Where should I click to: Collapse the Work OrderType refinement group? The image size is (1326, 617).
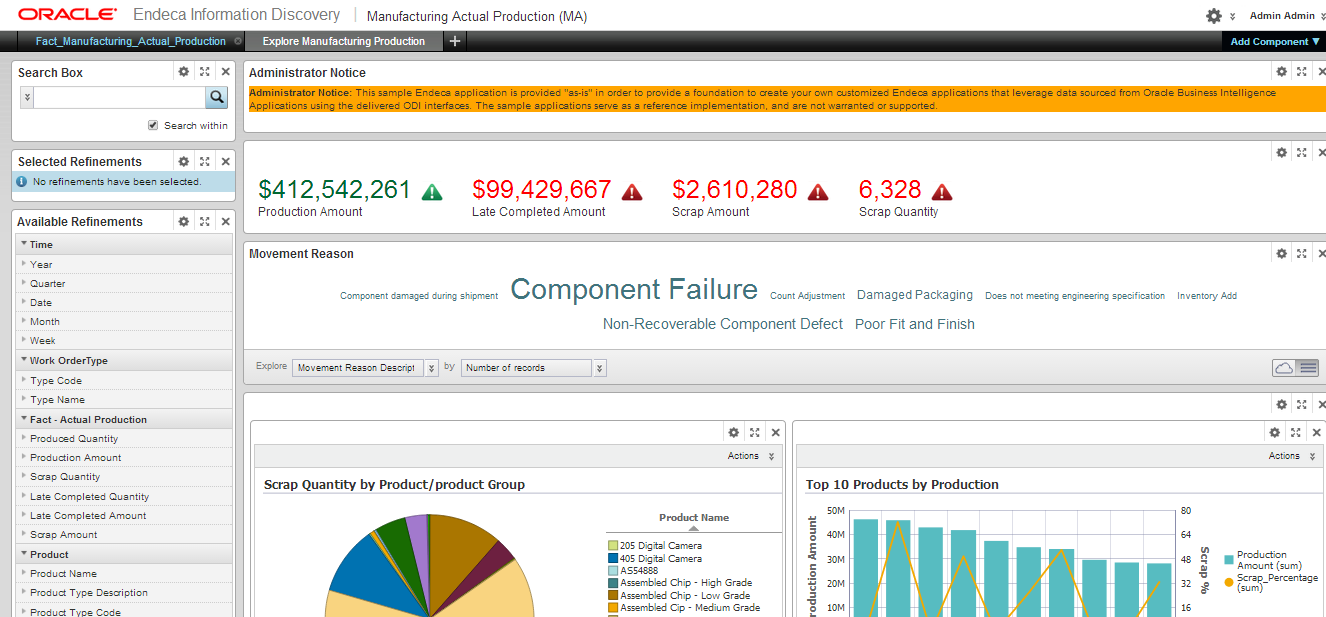pos(23,360)
